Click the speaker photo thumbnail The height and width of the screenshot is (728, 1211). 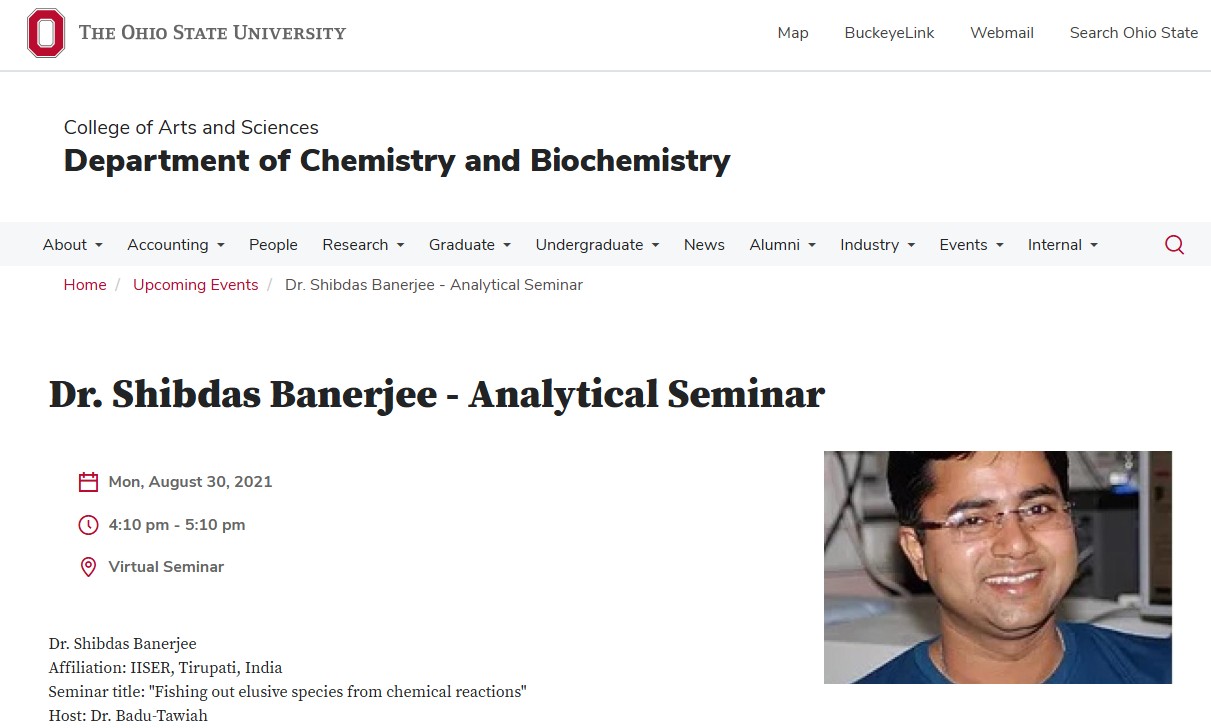click(x=997, y=567)
